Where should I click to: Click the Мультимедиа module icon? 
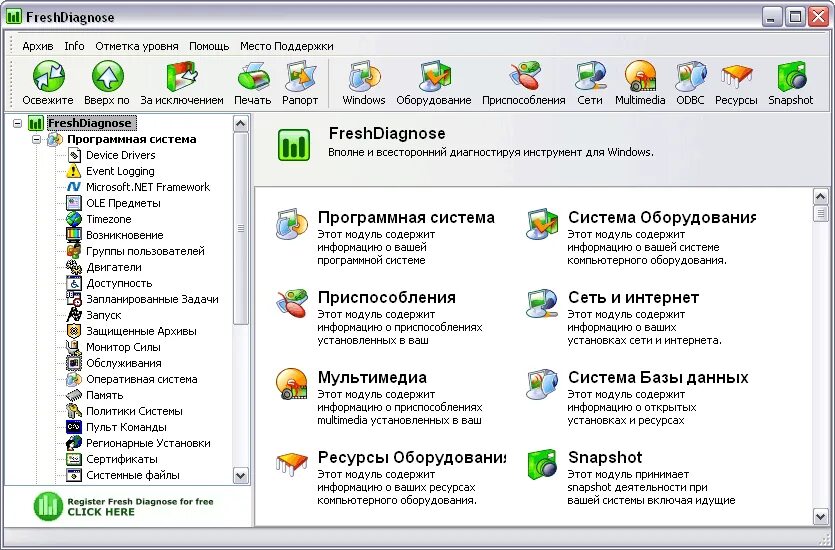pos(292,384)
